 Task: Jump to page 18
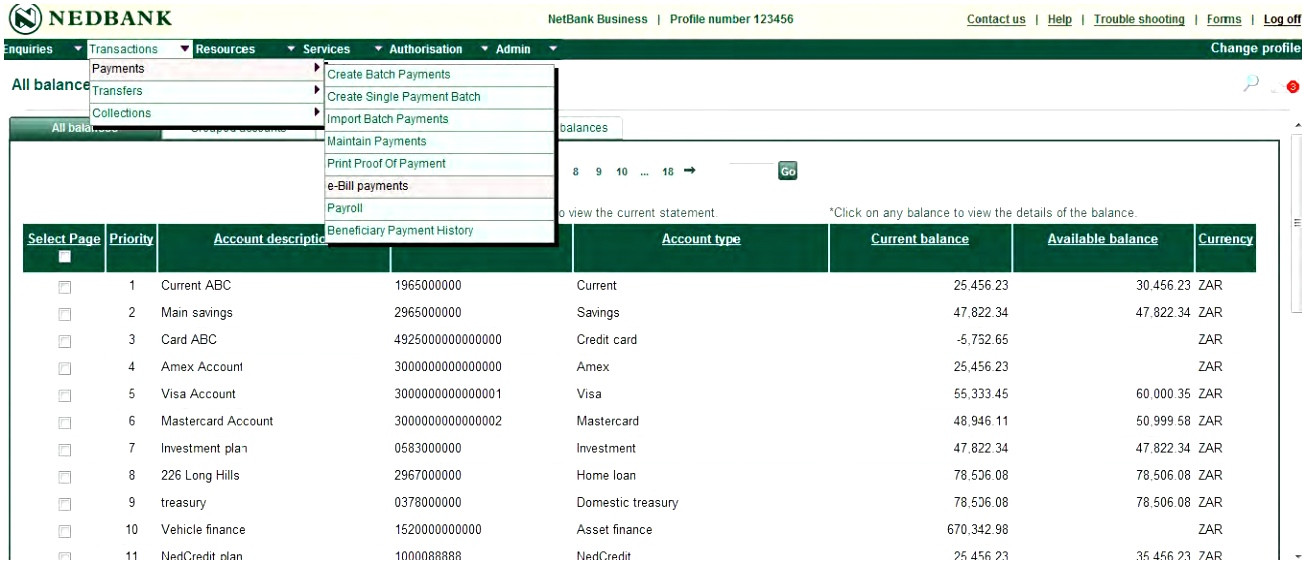pyautogui.click(x=667, y=171)
